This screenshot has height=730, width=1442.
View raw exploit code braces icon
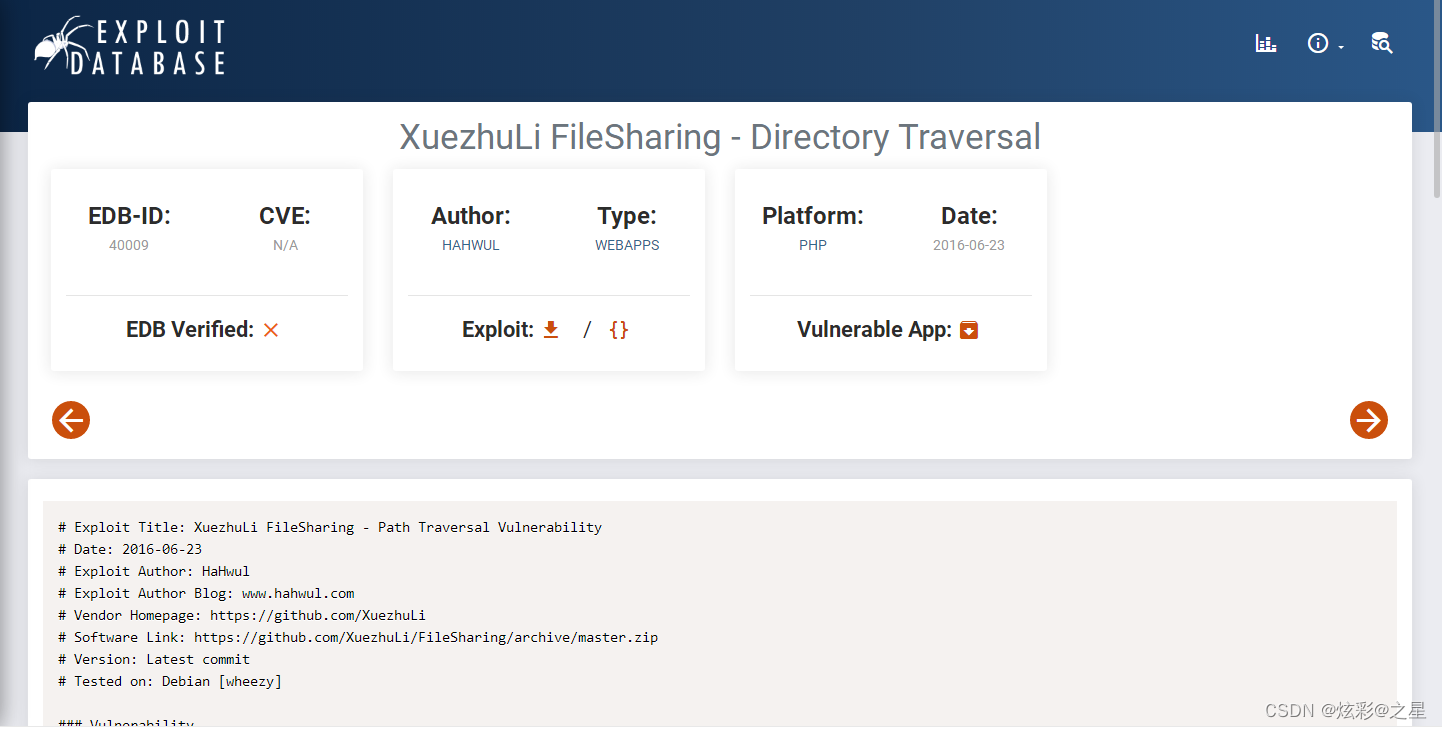(x=619, y=329)
